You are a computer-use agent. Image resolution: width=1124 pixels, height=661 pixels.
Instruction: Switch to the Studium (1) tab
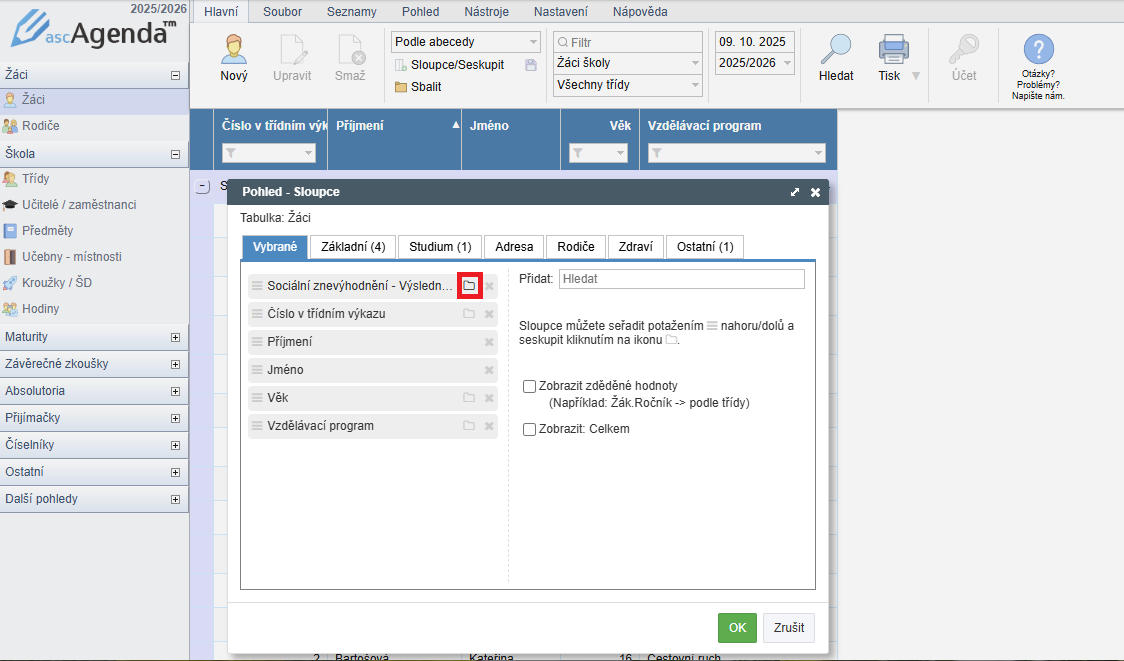(440, 247)
